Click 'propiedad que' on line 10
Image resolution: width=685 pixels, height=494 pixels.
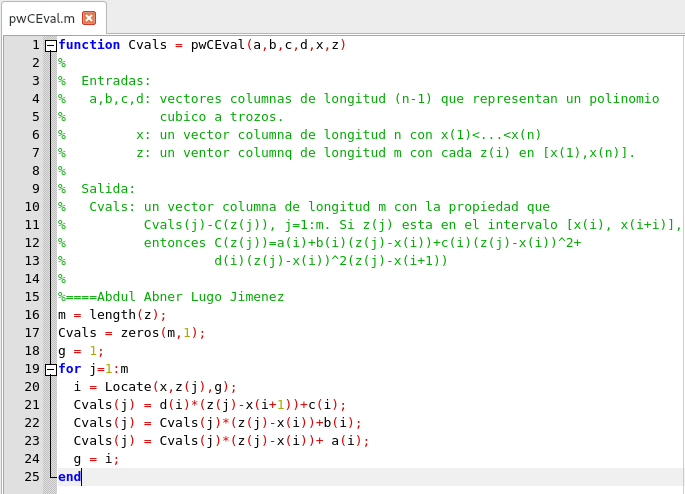point(499,207)
